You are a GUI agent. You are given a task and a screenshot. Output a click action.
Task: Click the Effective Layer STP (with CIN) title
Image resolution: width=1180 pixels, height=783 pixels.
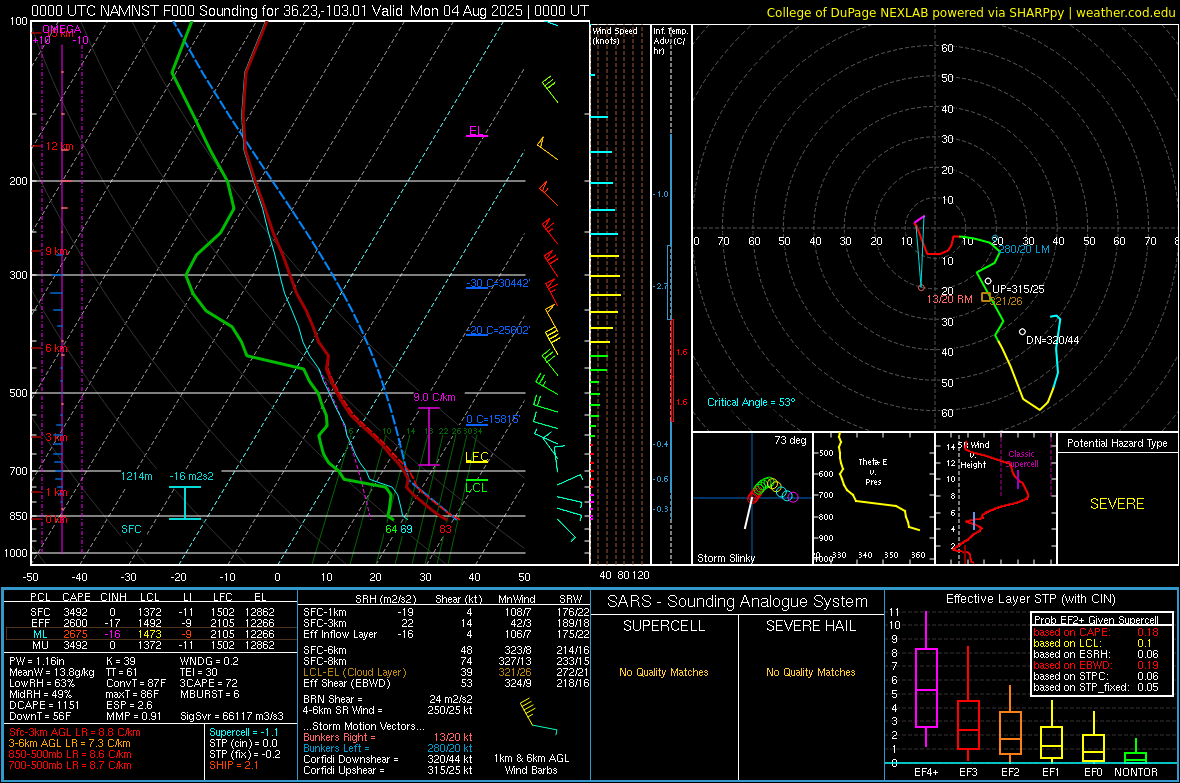(1030, 599)
